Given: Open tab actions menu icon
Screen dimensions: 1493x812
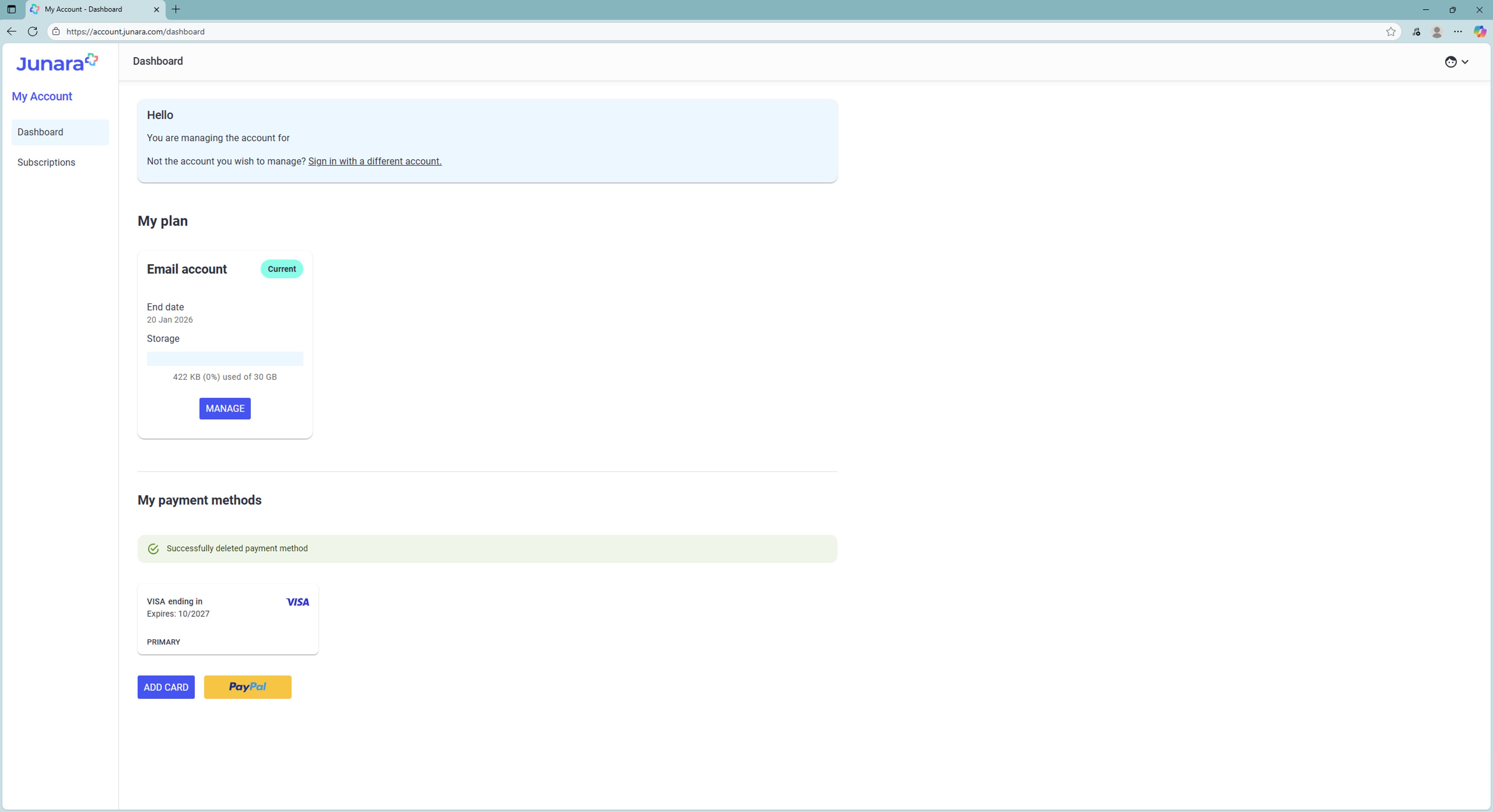Looking at the screenshot, I should click(11, 9).
